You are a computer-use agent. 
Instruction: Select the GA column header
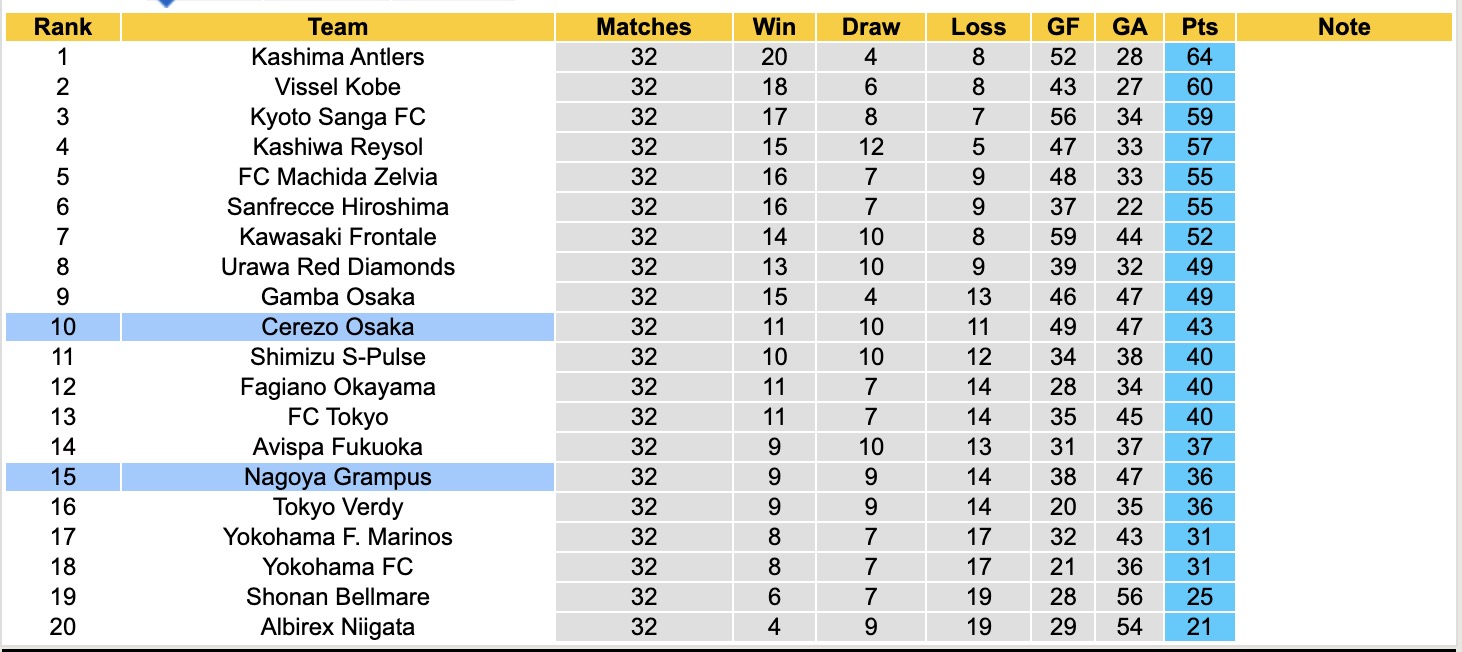tap(1130, 27)
